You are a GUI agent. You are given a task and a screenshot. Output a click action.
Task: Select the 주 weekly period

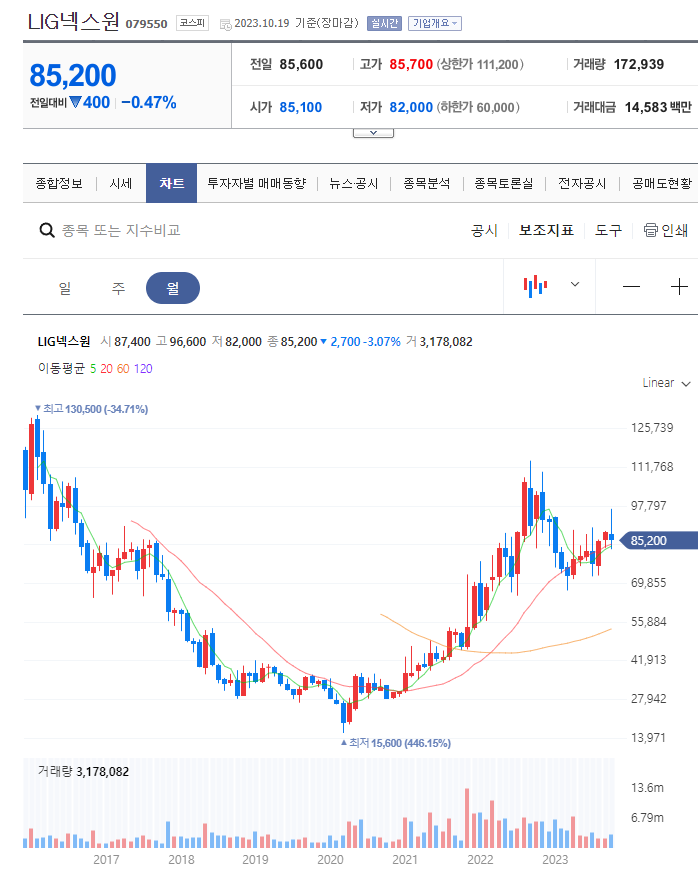click(118, 288)
